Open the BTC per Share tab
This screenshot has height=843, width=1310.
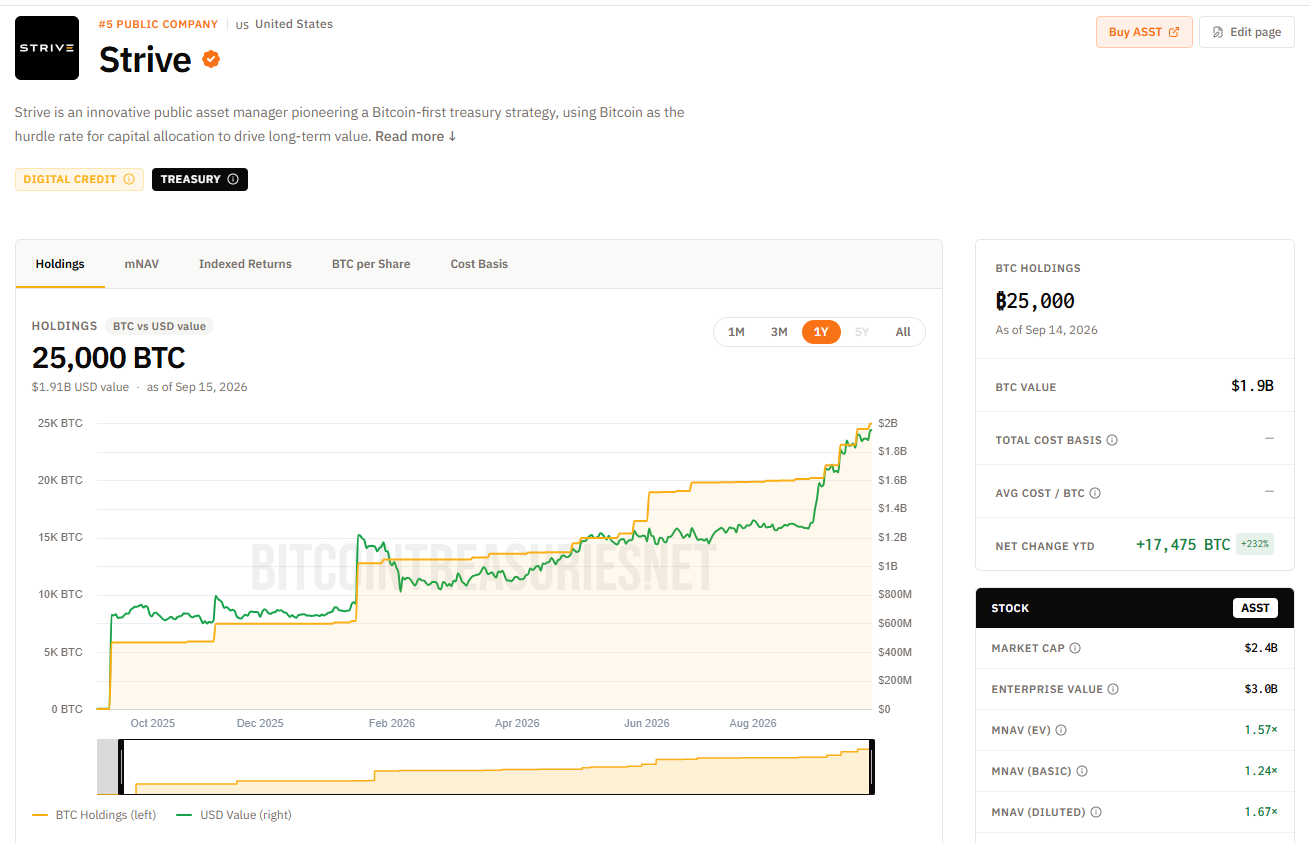pos(371,264)
